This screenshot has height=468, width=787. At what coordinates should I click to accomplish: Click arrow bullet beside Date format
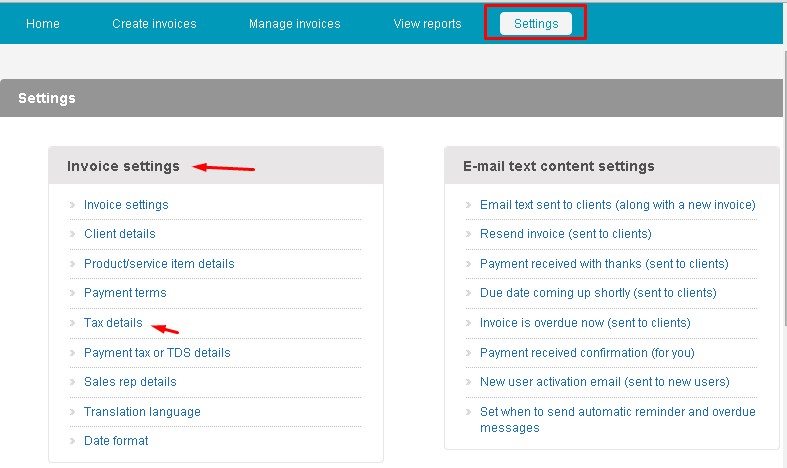click(x=73, y=441)
